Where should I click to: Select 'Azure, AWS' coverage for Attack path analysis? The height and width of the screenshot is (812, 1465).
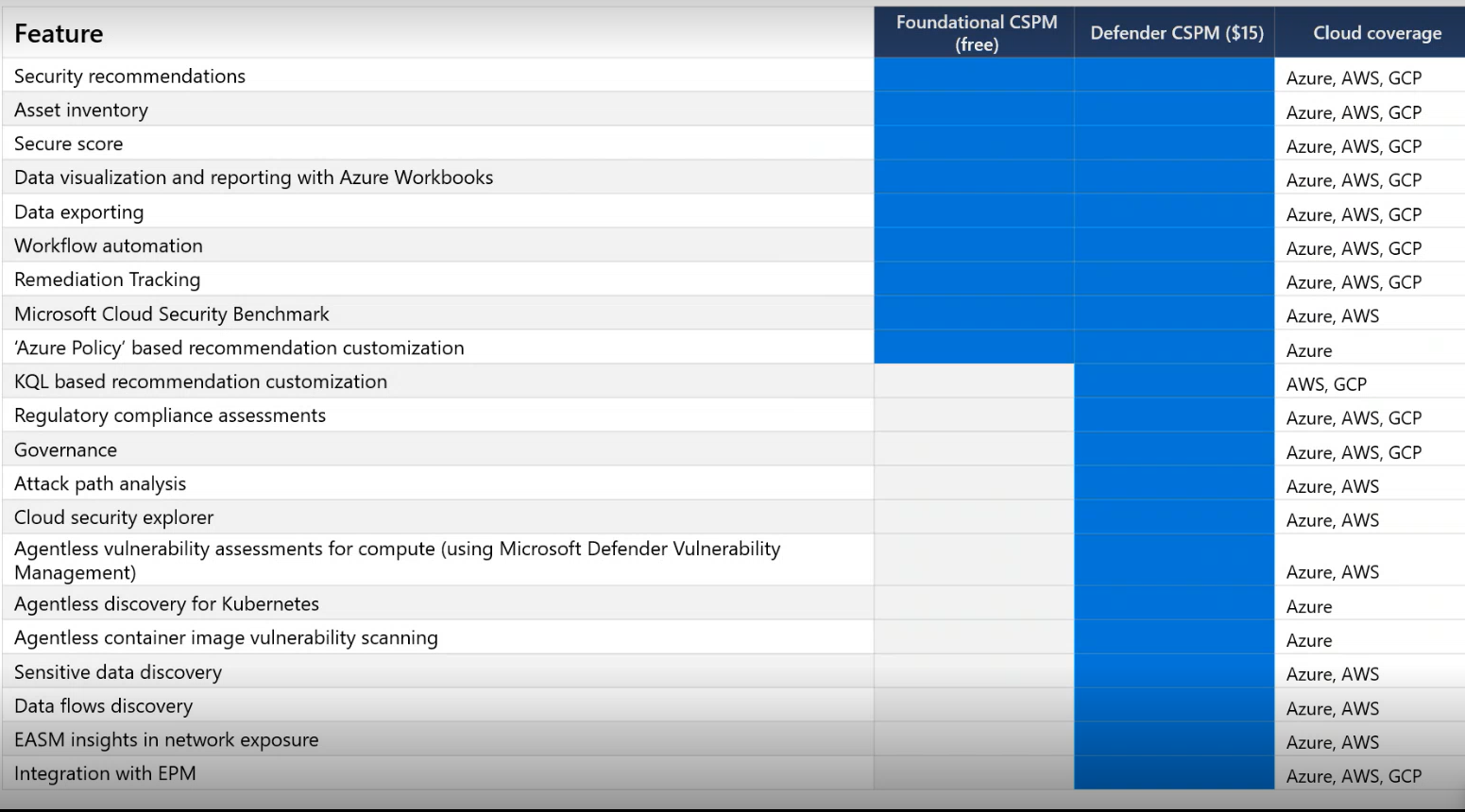coord(1332,486)
